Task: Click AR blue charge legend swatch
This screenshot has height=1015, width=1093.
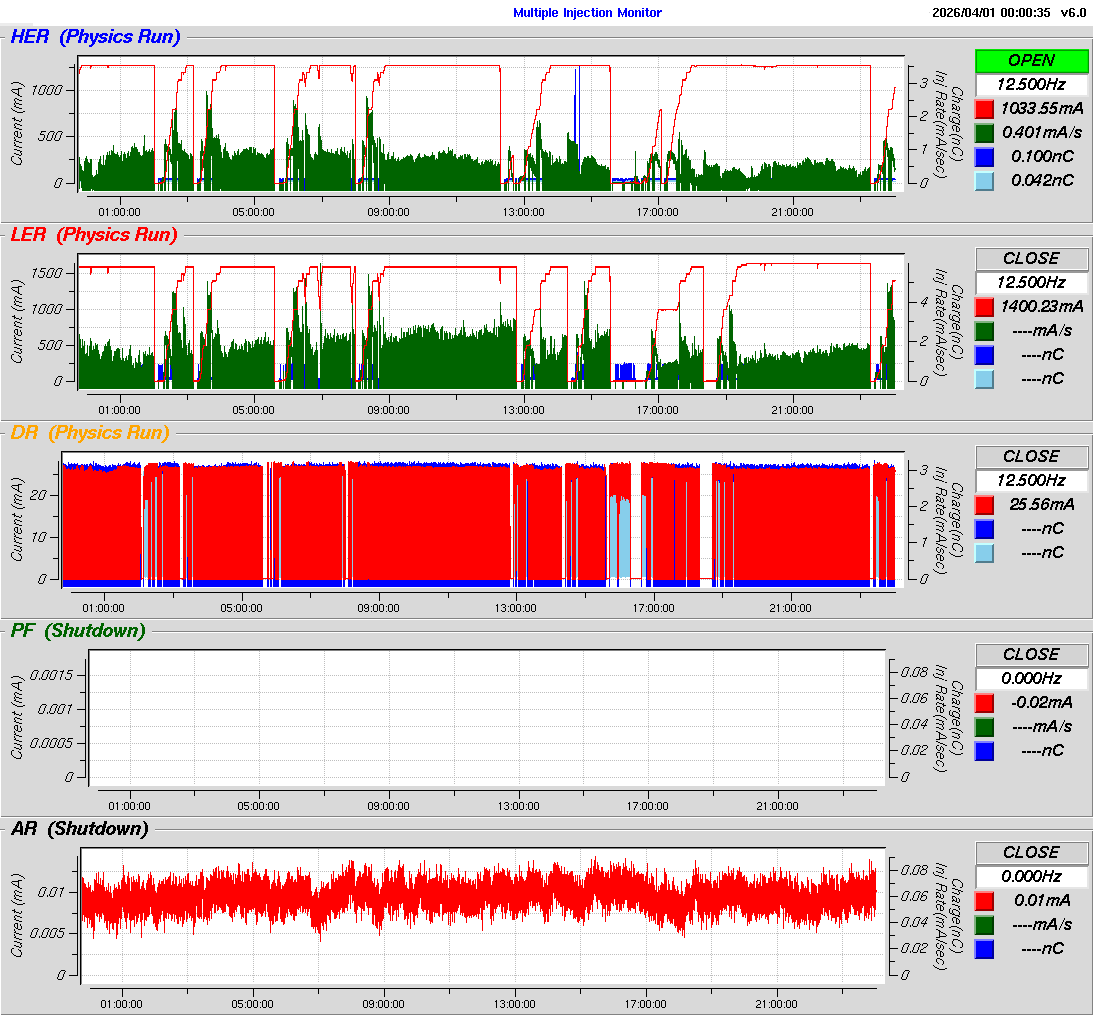Action: click(x=985, y=948)
